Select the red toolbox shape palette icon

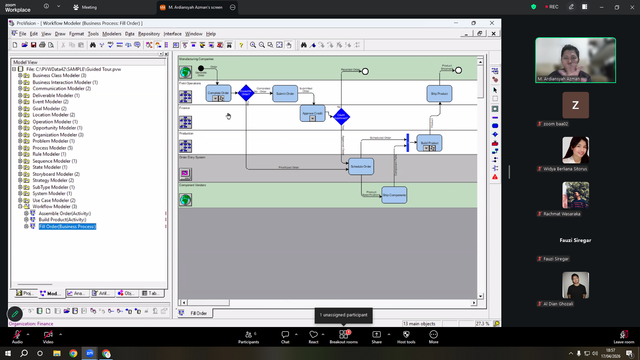pos(495,143)
